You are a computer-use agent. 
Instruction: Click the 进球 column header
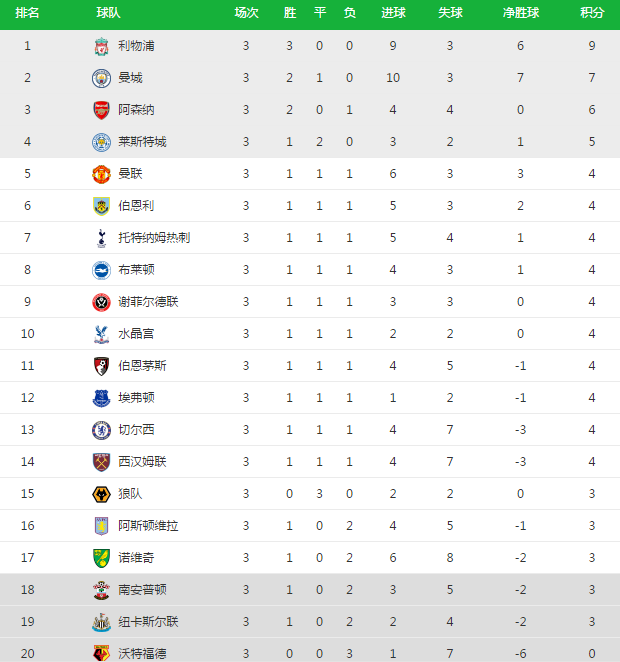[393, 13]
